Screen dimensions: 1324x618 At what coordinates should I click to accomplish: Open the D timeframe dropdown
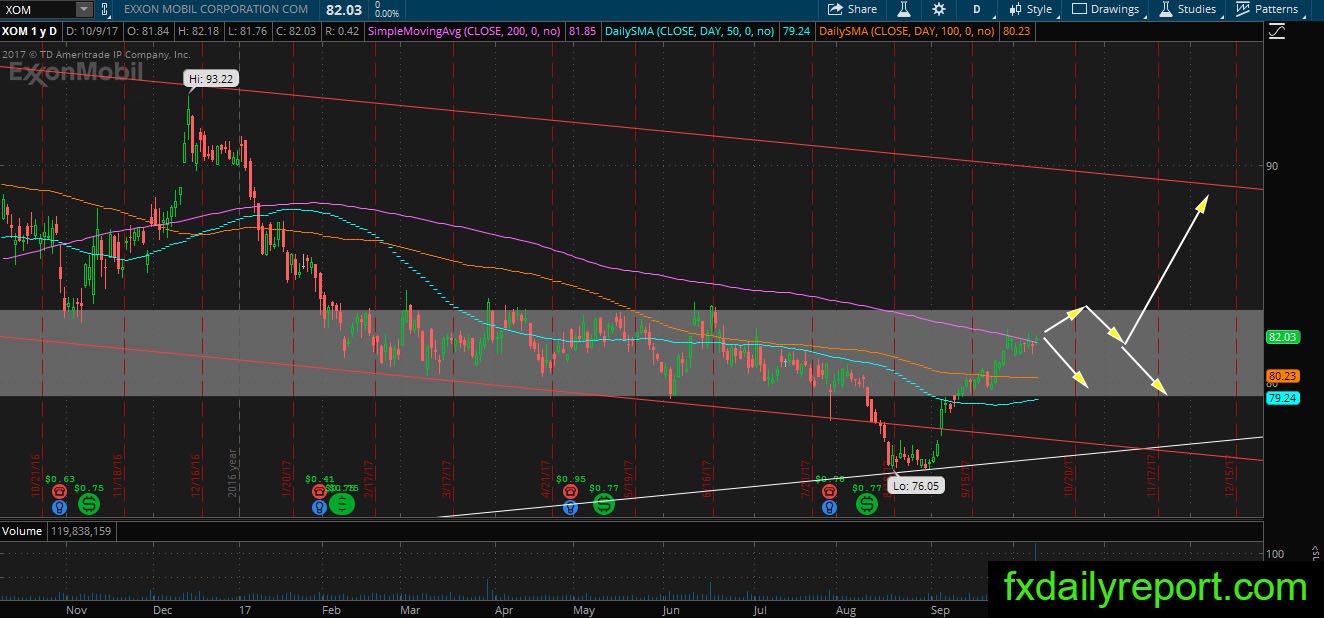click(x=976, y=9)
